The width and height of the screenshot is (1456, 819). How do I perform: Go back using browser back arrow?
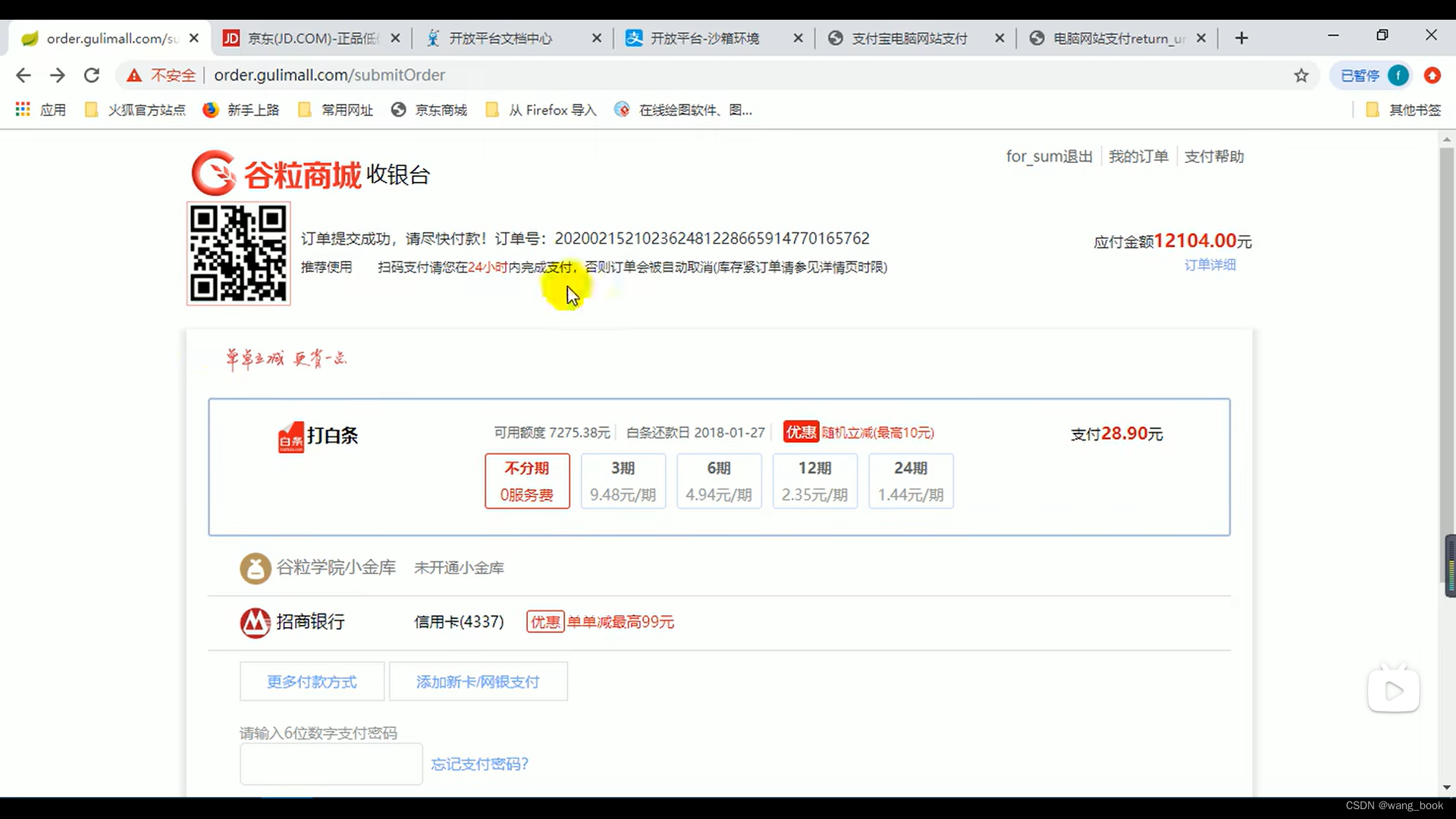pos(24,75)
